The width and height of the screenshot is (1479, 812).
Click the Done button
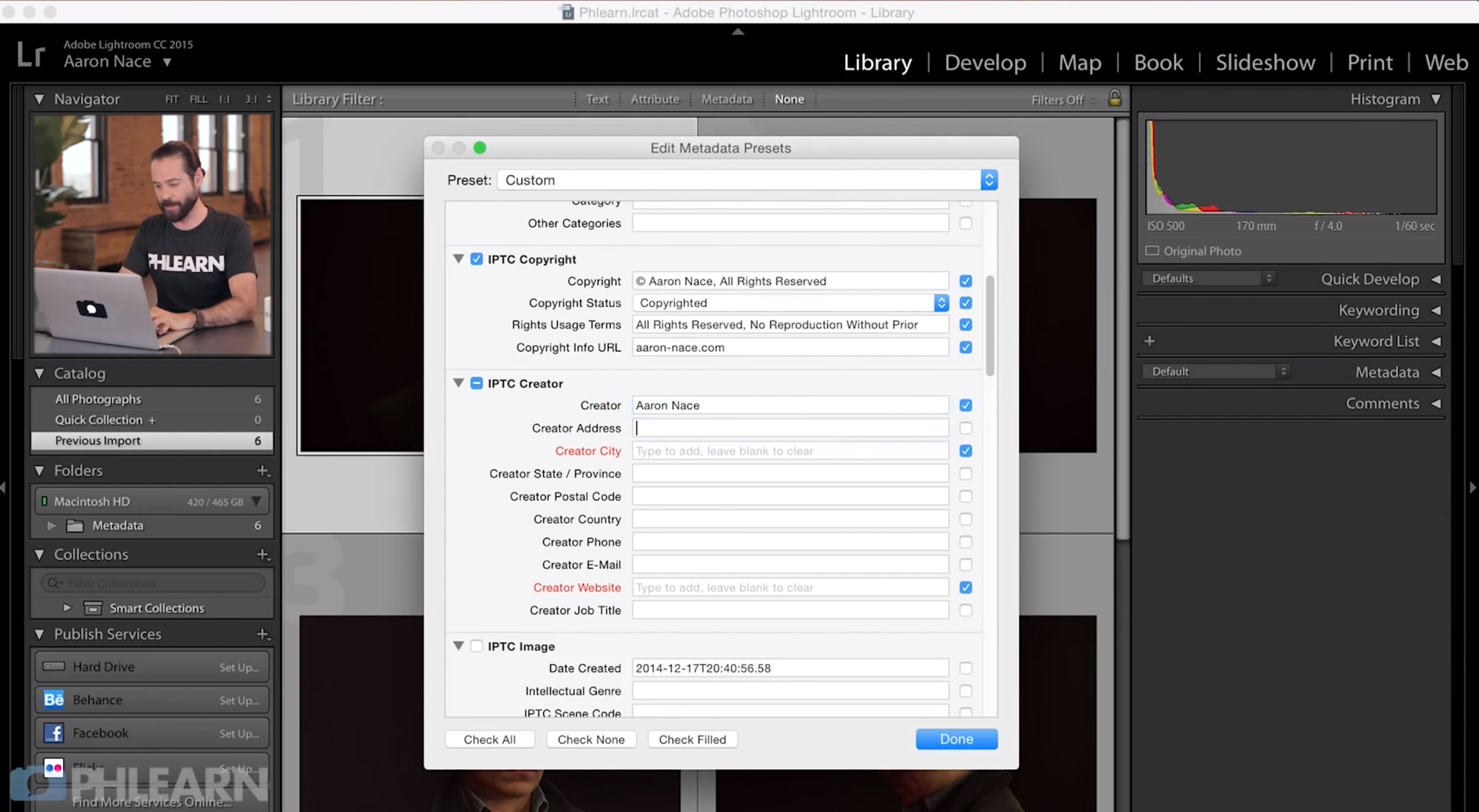tap(956, 739)
